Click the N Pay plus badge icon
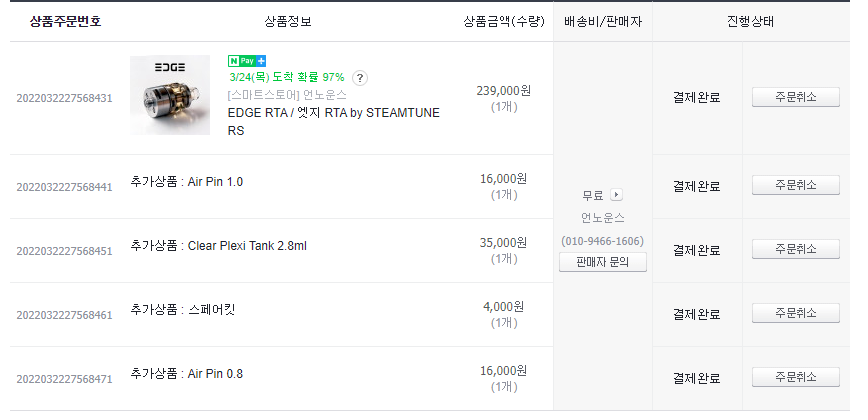The height and width of the screenshot is (420, 868). [247, 61]
